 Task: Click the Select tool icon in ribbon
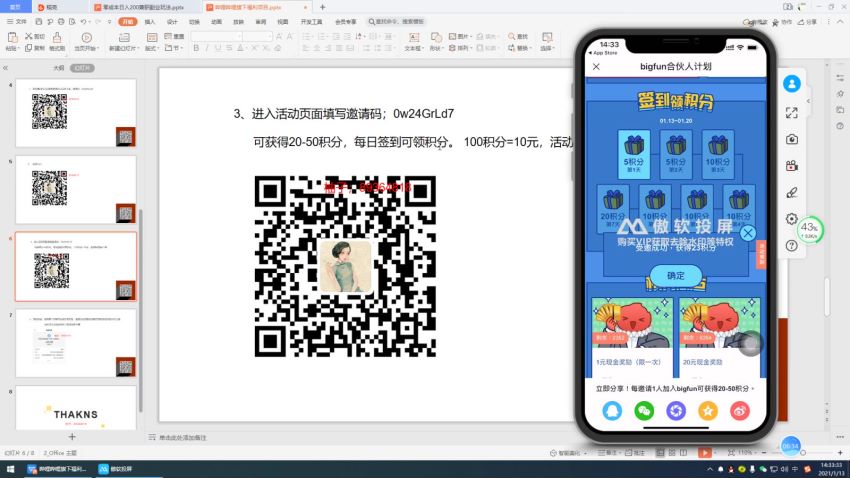point(547,37)
